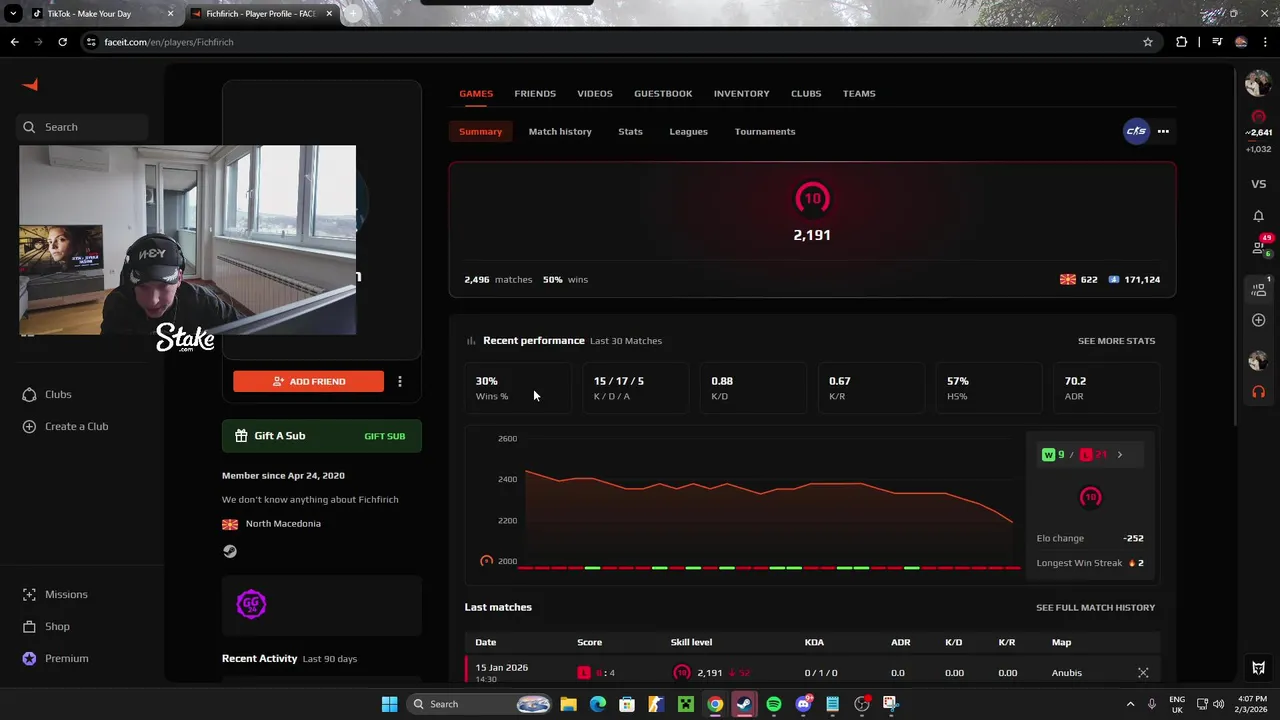Click the Gift Sub button

click(x=385, y=436)
